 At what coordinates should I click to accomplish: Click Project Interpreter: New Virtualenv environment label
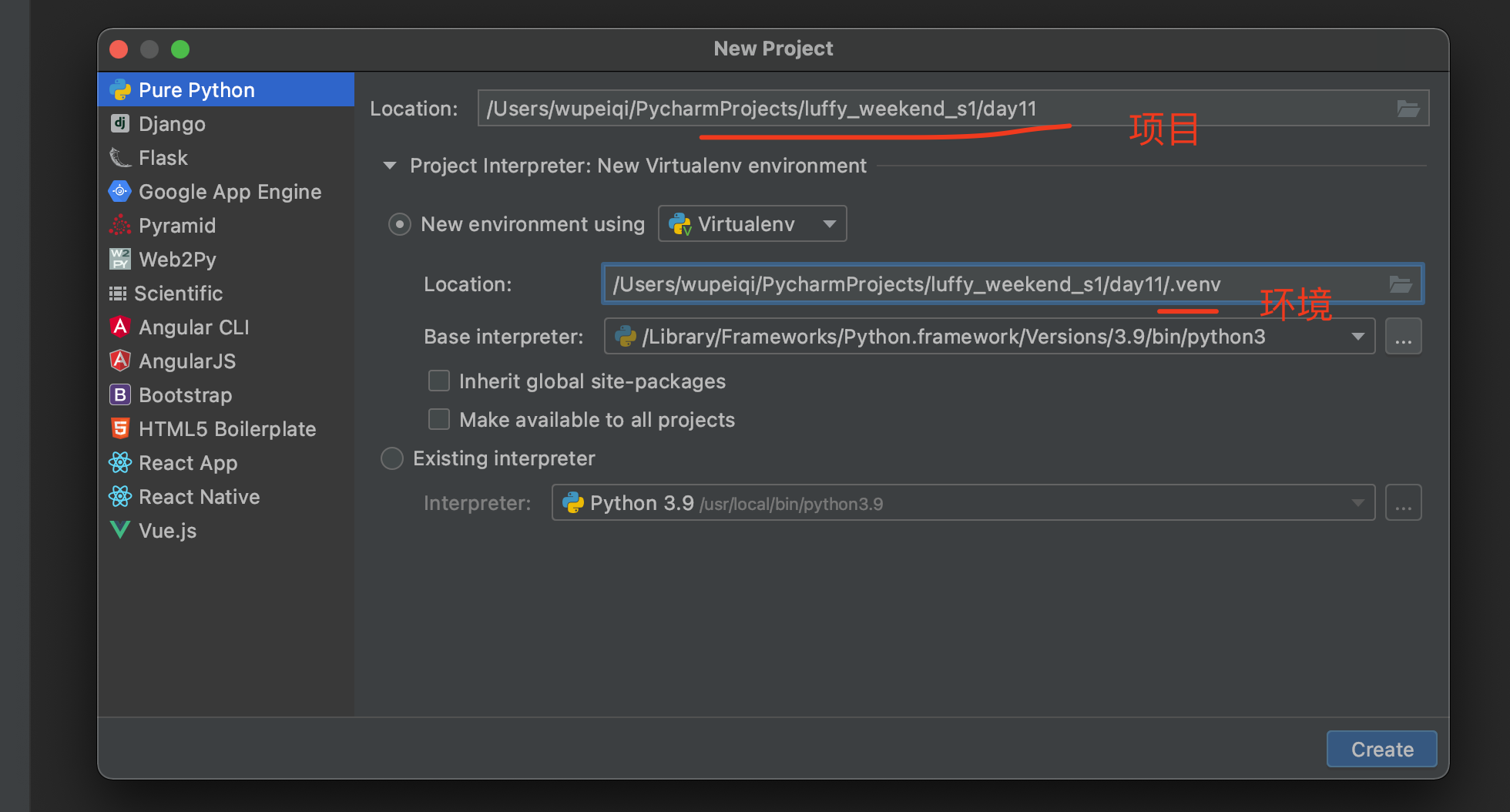click(x=638, y=166)
